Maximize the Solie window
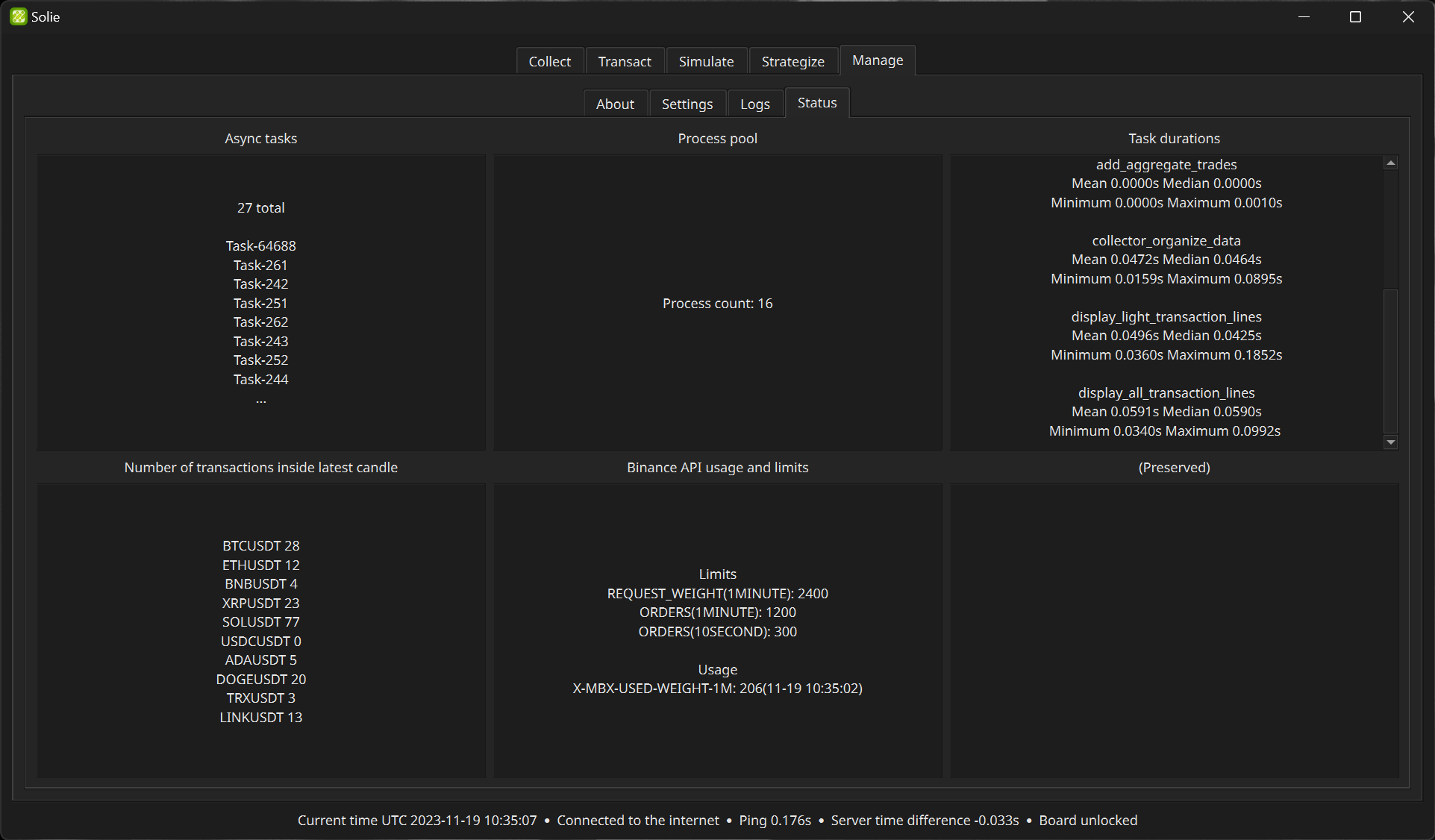This screenshot has width=1435, height=840. pos(1355,16)
